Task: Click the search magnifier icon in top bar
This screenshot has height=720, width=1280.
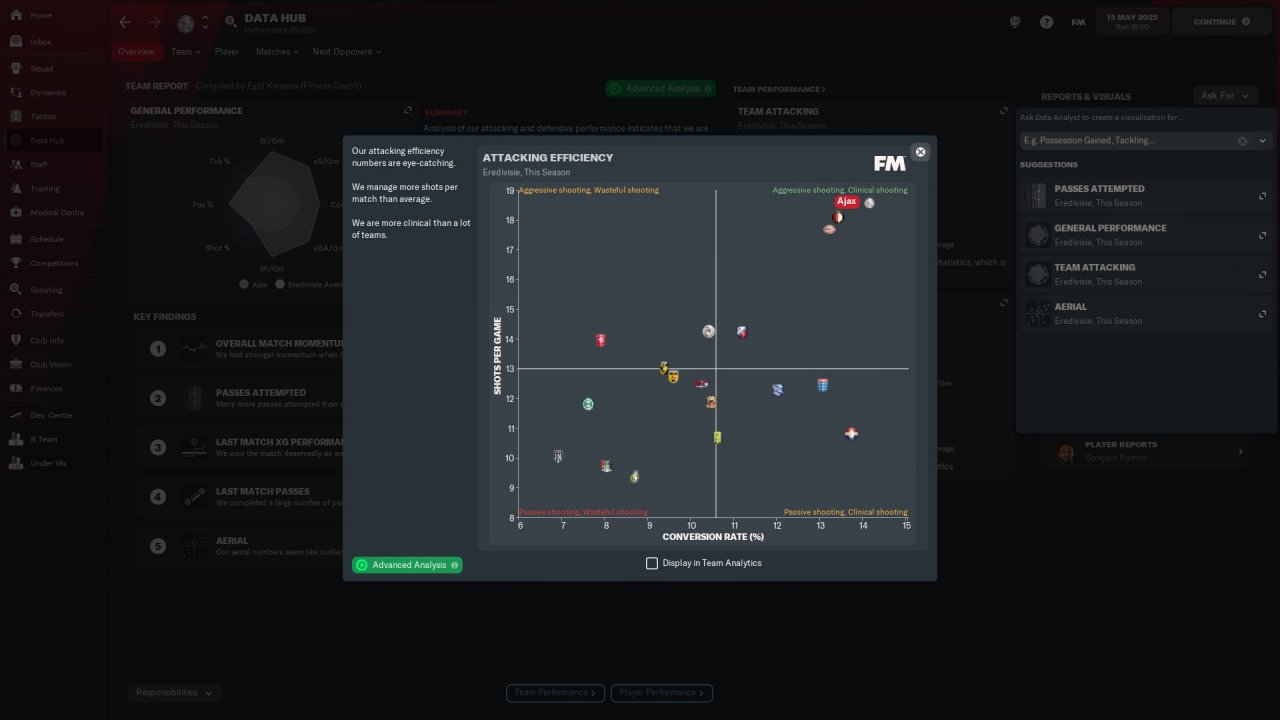Action: coord(231,22)
